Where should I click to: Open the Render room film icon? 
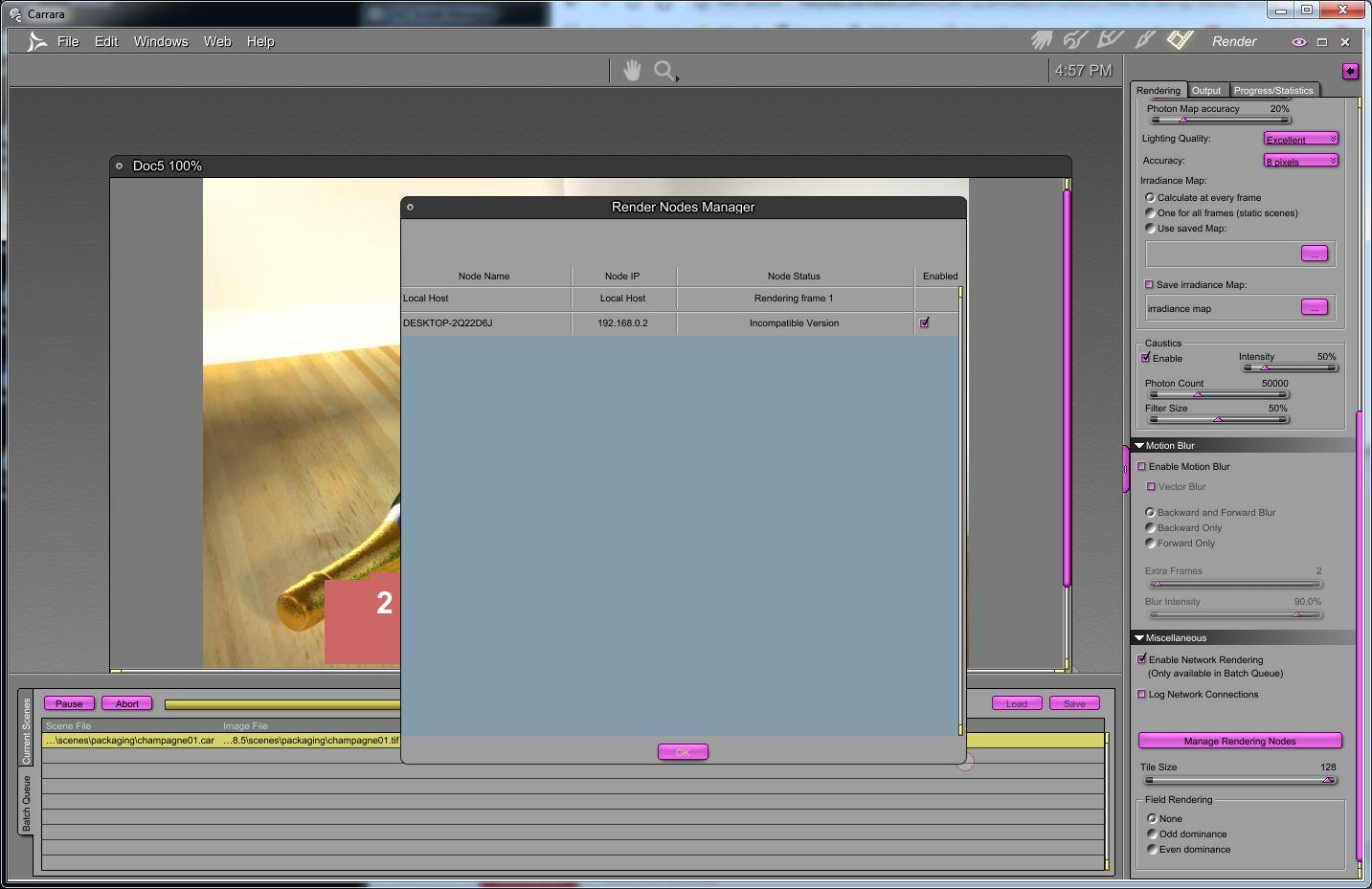(x=1180, y=40)
